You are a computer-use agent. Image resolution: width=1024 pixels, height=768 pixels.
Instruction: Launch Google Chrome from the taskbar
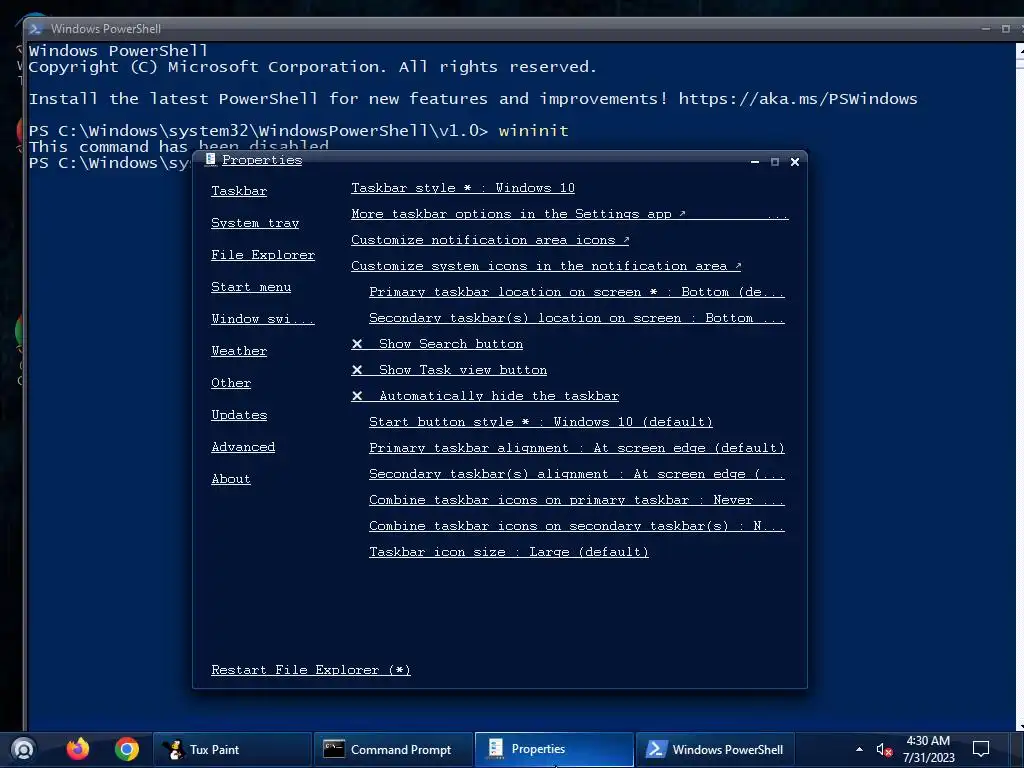pos(127,749)
